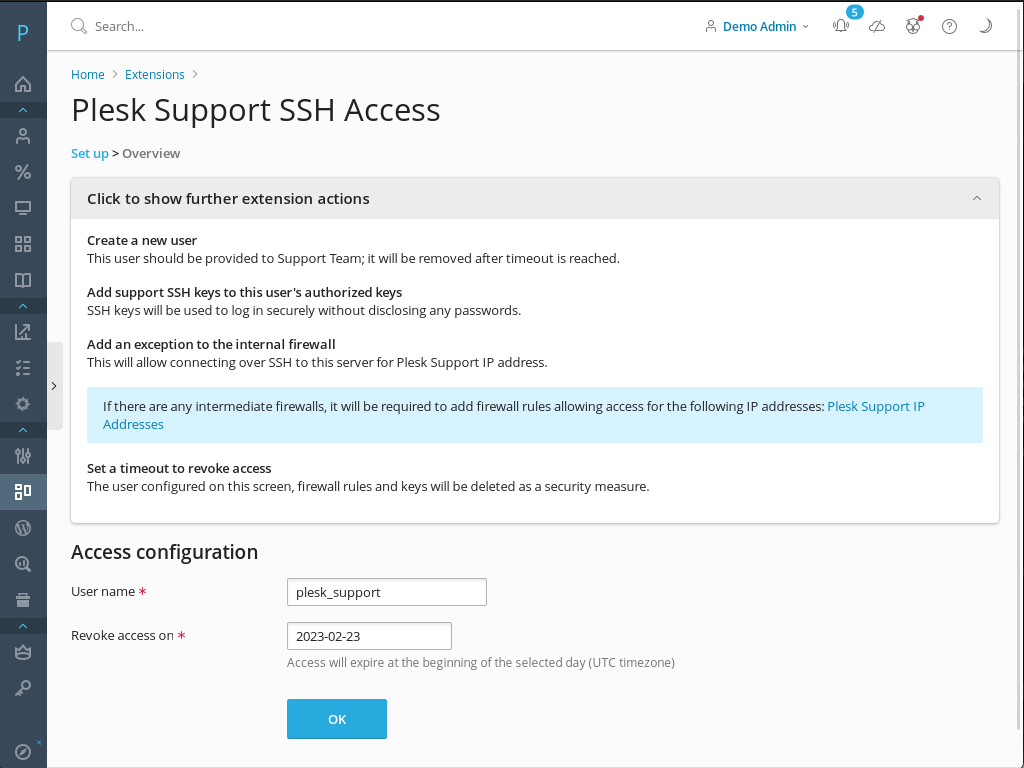The width and height of the screenshot is (1024, 768).
Task: Open the WordPress Toolkit sidebar icon
Action: tap(22, 527)
